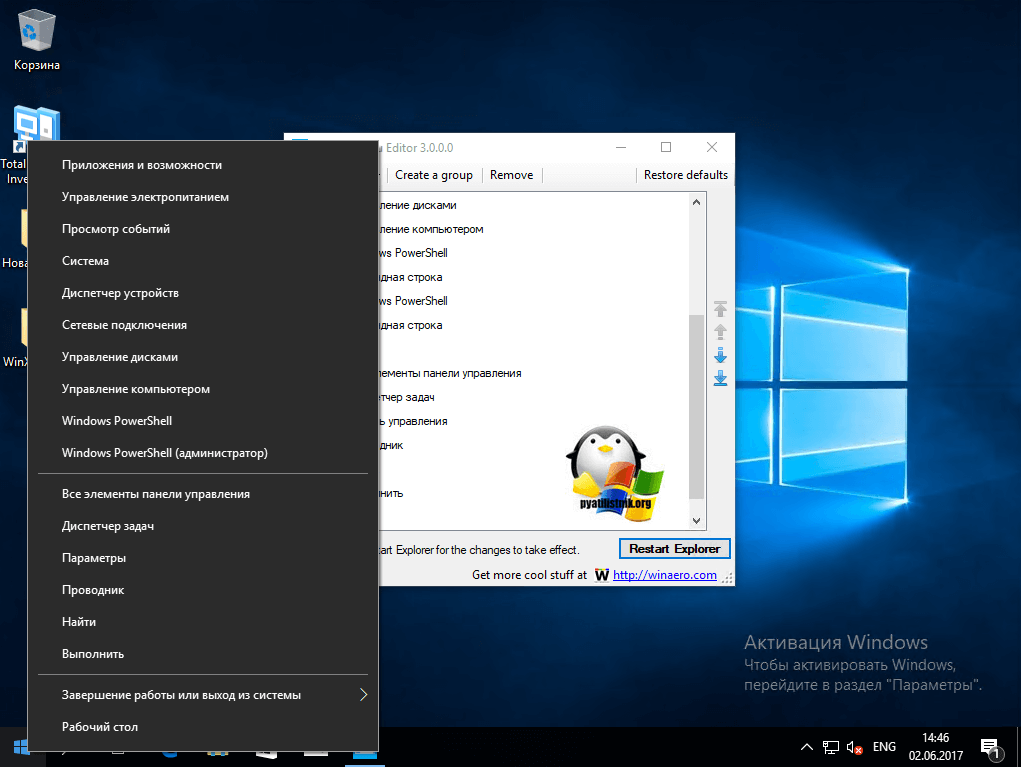Screen dimensions: 1021x767
Task: Click the muted volume tray icon
Action: (x=855, y=747)
